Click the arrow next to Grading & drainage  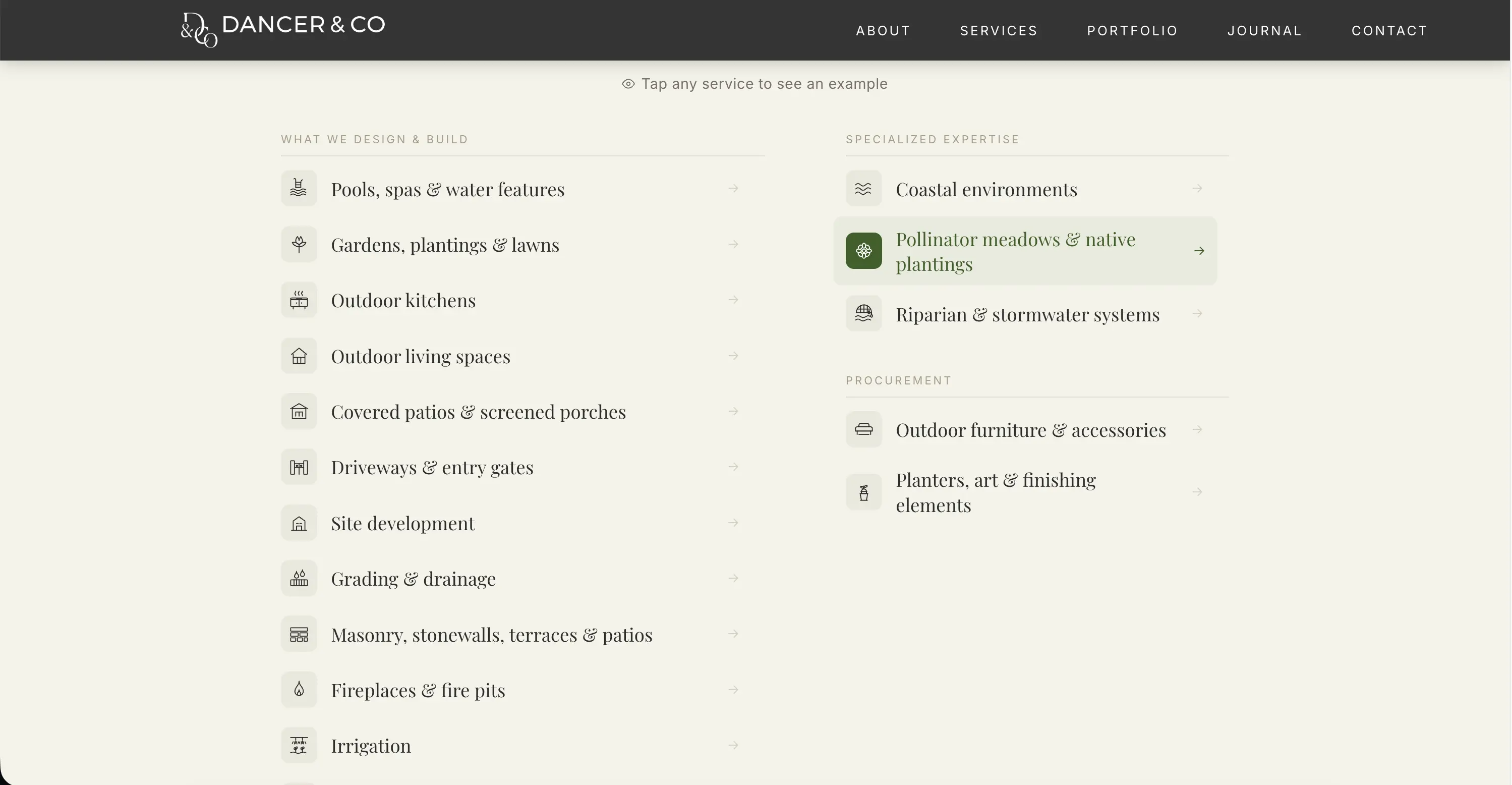pyautogui.click(x=733, y=578)
